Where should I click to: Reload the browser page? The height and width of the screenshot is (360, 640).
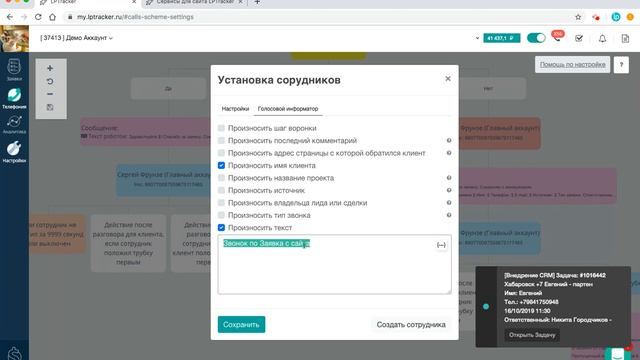click(x=38, y=17)
